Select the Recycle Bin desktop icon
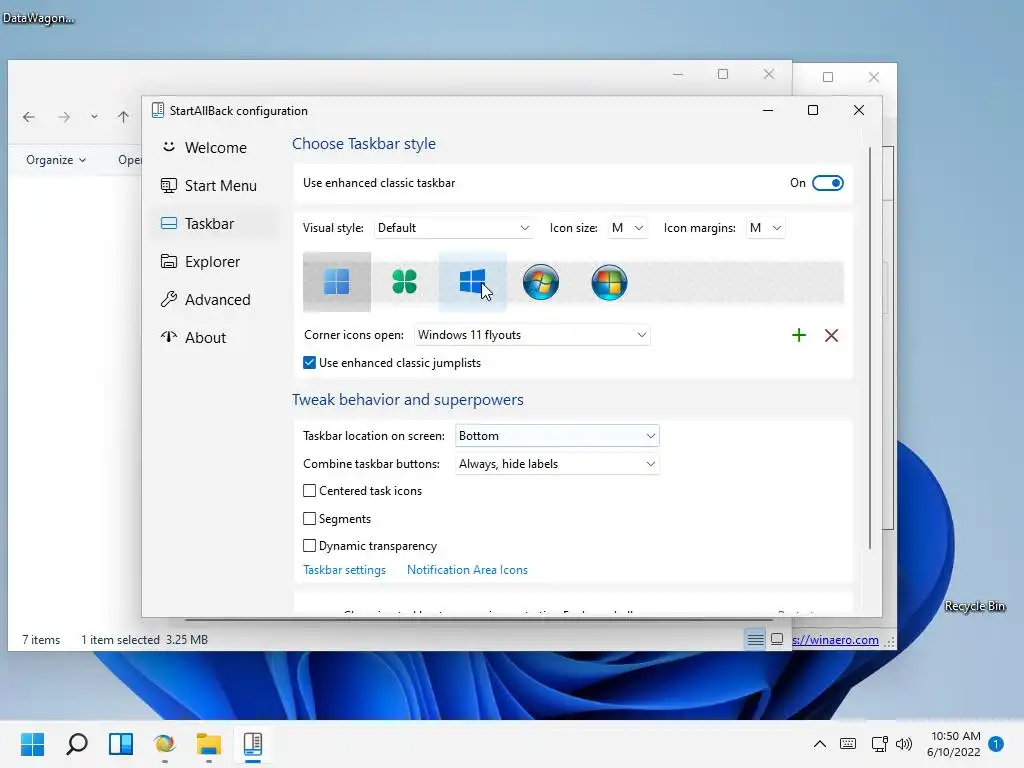1024x768 pixels. (974, 606)
